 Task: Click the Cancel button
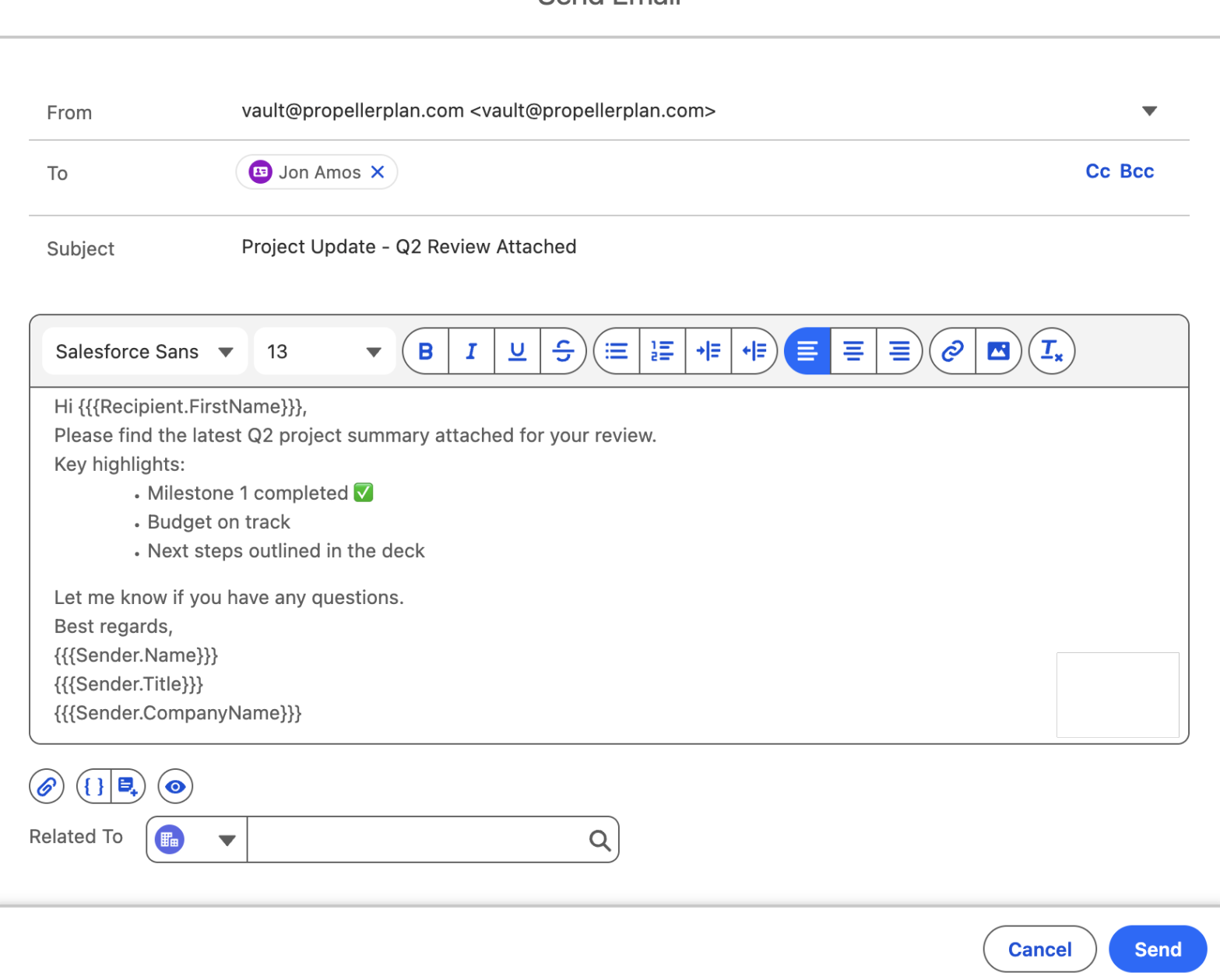(x=1039, y=949)
